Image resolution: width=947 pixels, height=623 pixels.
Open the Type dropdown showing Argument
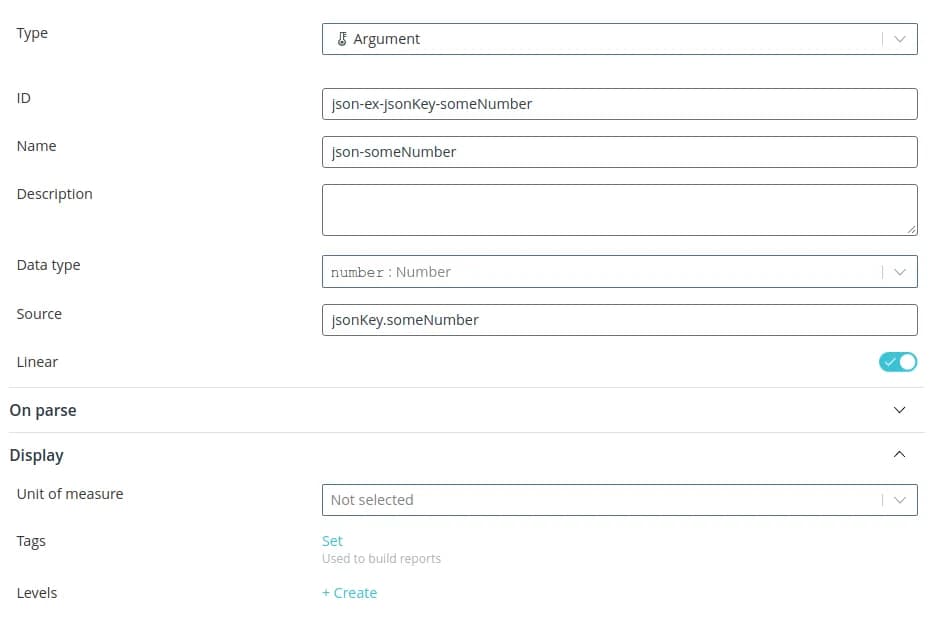(x=600, y=40)
